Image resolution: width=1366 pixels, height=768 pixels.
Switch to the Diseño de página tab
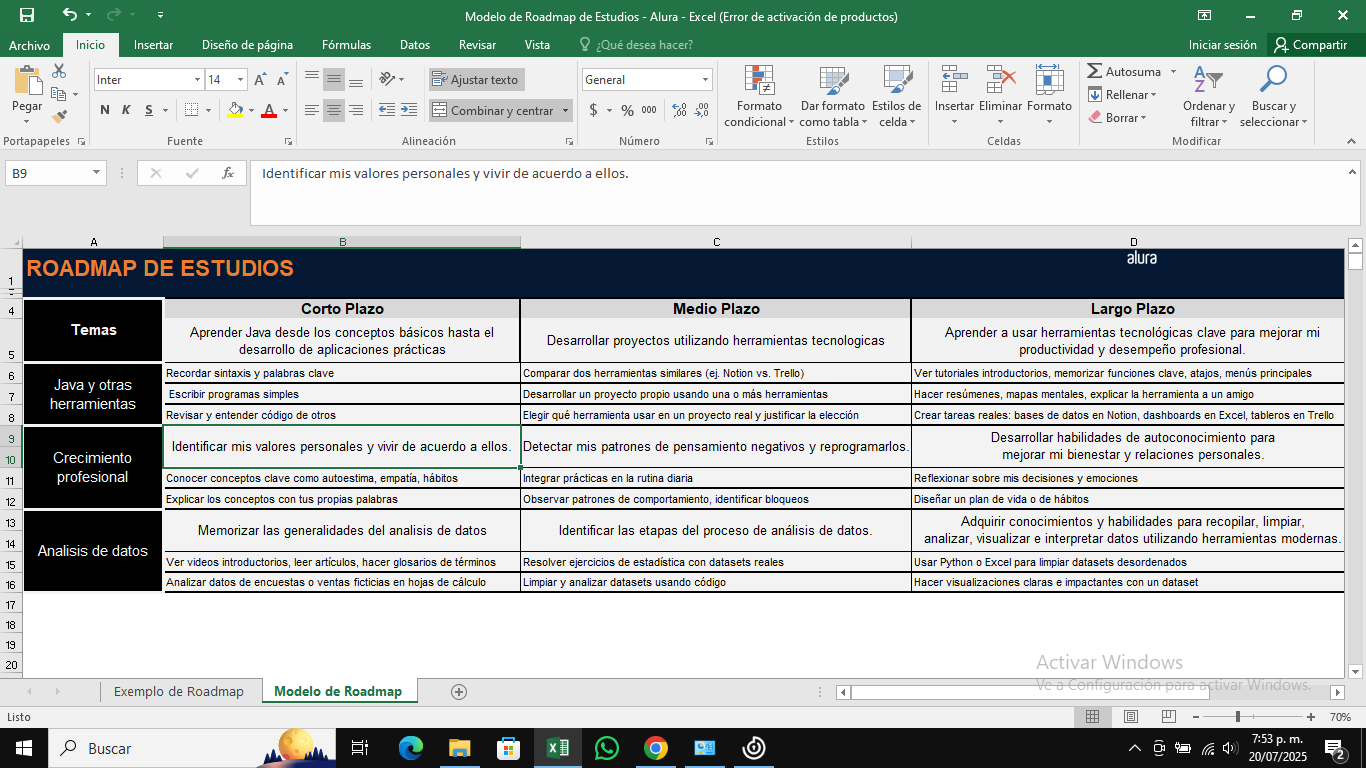pos(247,45)
